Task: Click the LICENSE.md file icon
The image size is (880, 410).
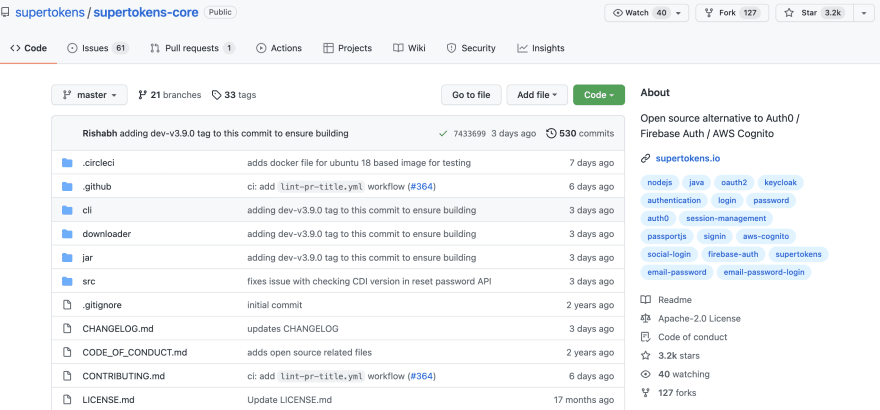Action: (67, 400)
